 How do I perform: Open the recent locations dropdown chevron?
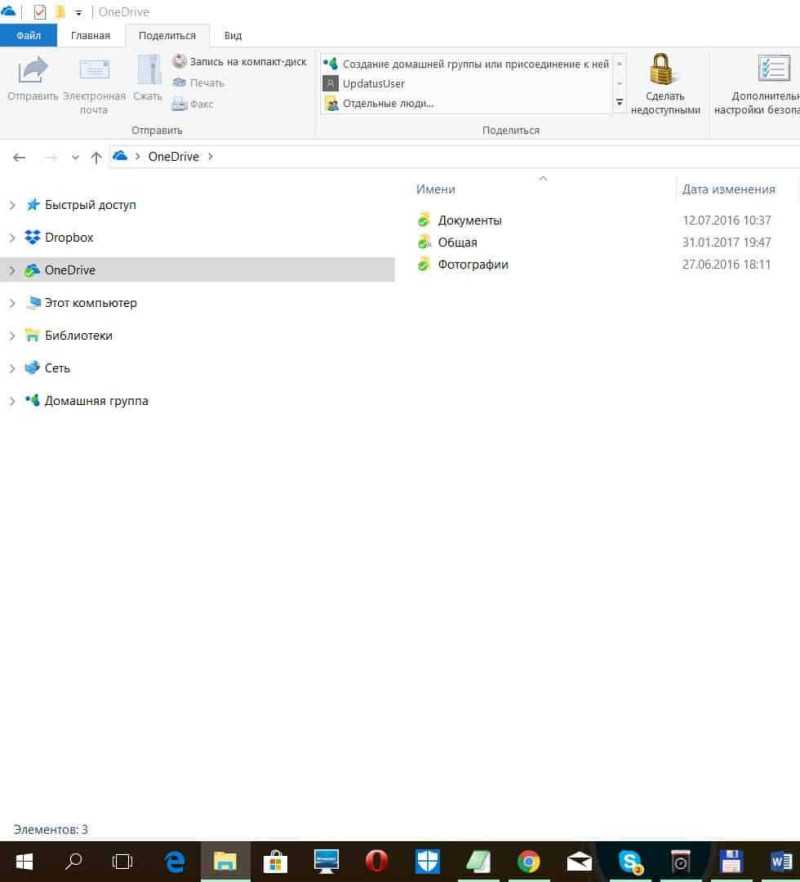click(75, 158)
